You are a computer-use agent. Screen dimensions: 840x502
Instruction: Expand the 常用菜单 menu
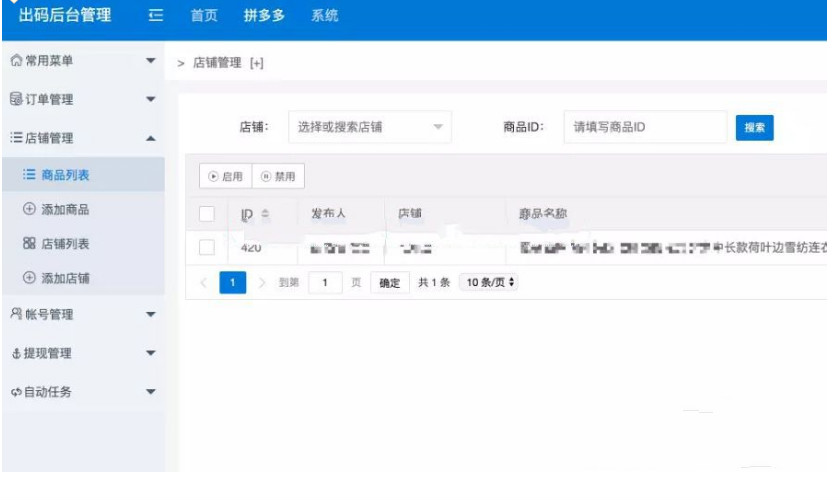(82, 61)
